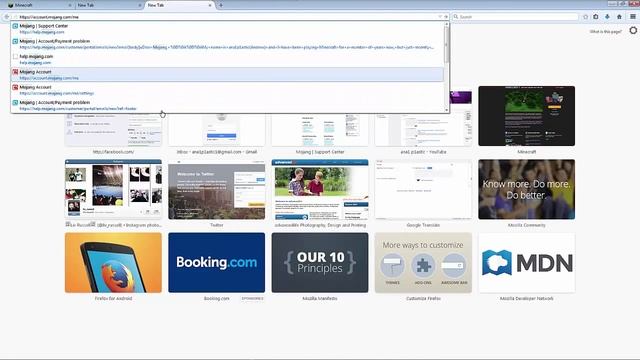This screenshot has height=360, width=640.
Task: Click the Twitter tile caption text
Action: tap(217, 225)
